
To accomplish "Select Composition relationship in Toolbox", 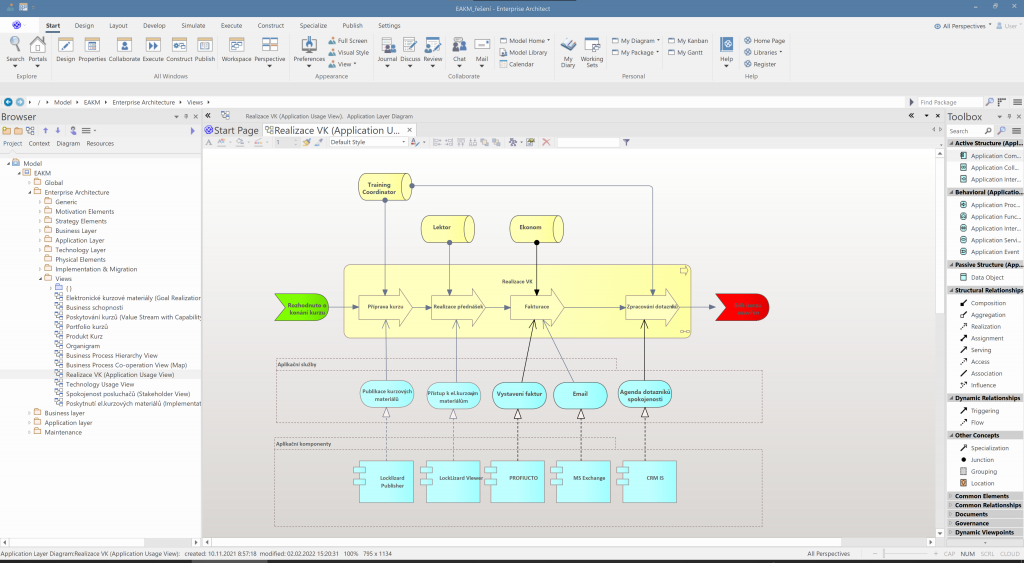I will coord(986,303).
